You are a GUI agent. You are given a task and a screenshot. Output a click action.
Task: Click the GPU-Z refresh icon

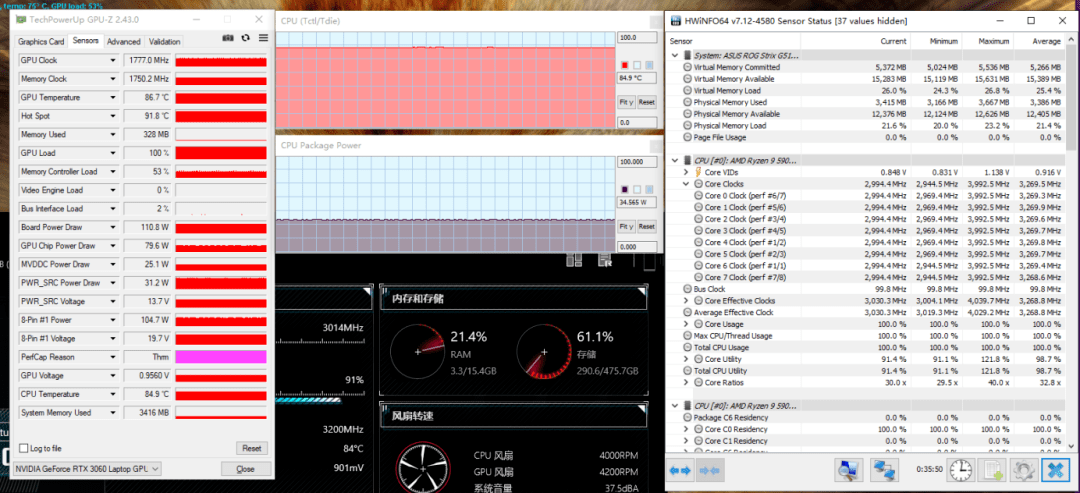pos(245,38)
